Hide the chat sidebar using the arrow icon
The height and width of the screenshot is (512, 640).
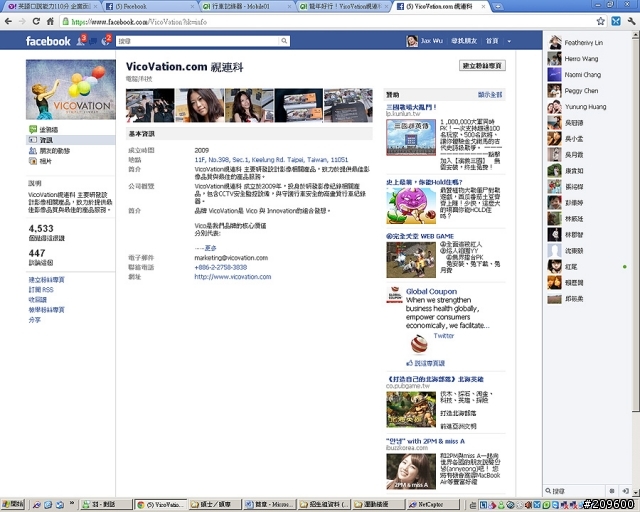coord(625,491)
